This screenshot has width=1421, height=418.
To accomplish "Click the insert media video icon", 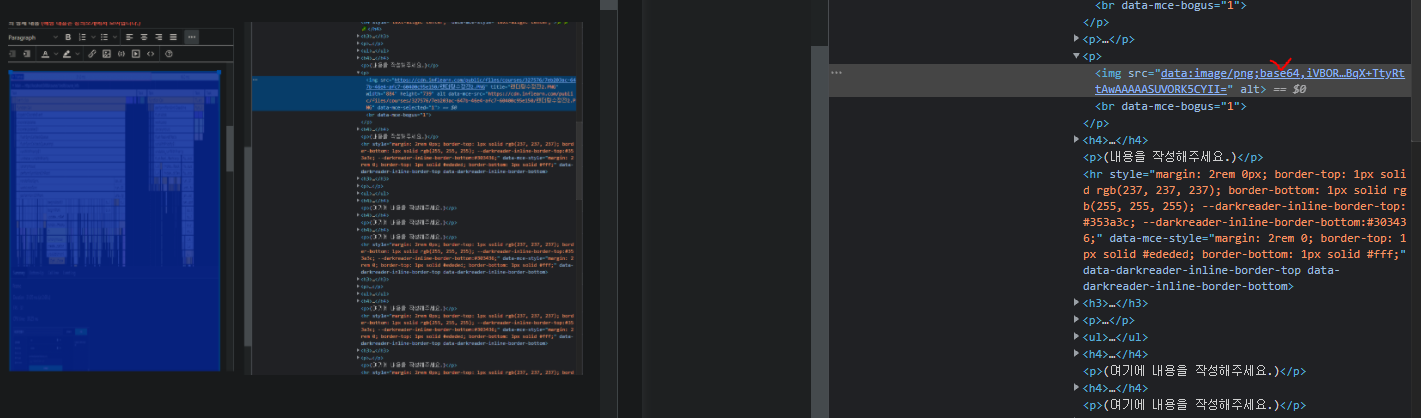I will click(x=136, y=54).
